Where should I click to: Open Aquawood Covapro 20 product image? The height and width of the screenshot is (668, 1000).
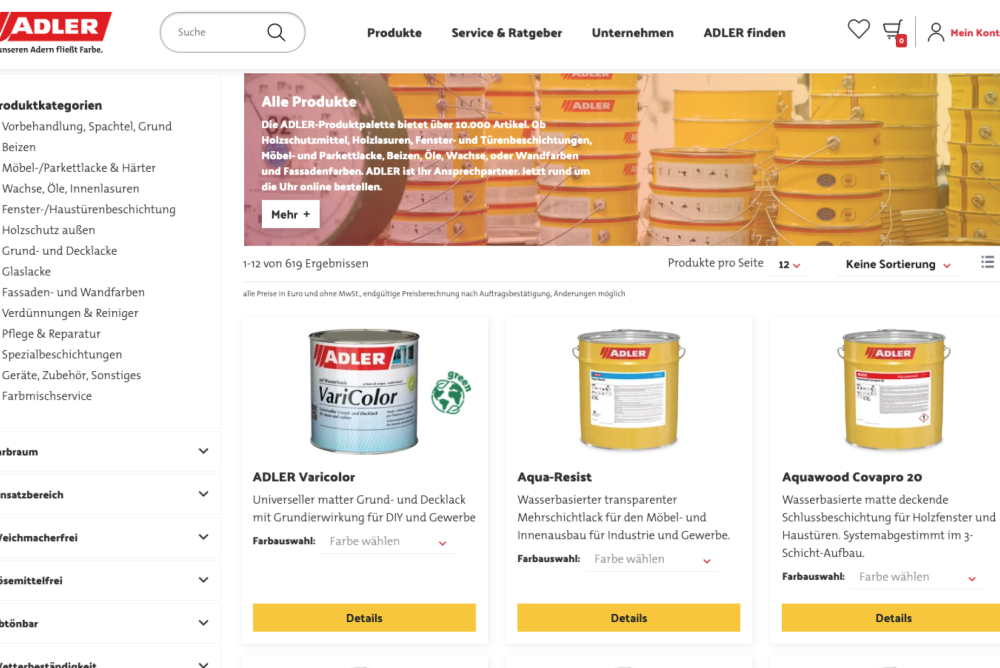click(893, 389)
